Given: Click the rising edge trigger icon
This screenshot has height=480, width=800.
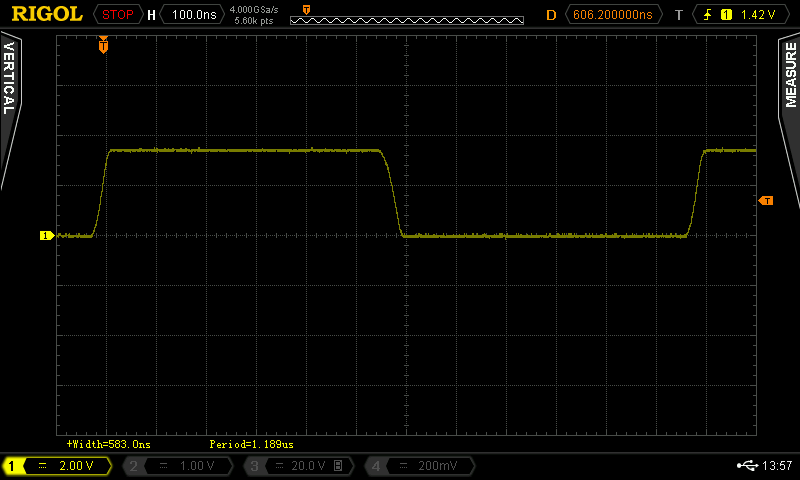Looking at the screenshot, I should [x=710, y=15].
